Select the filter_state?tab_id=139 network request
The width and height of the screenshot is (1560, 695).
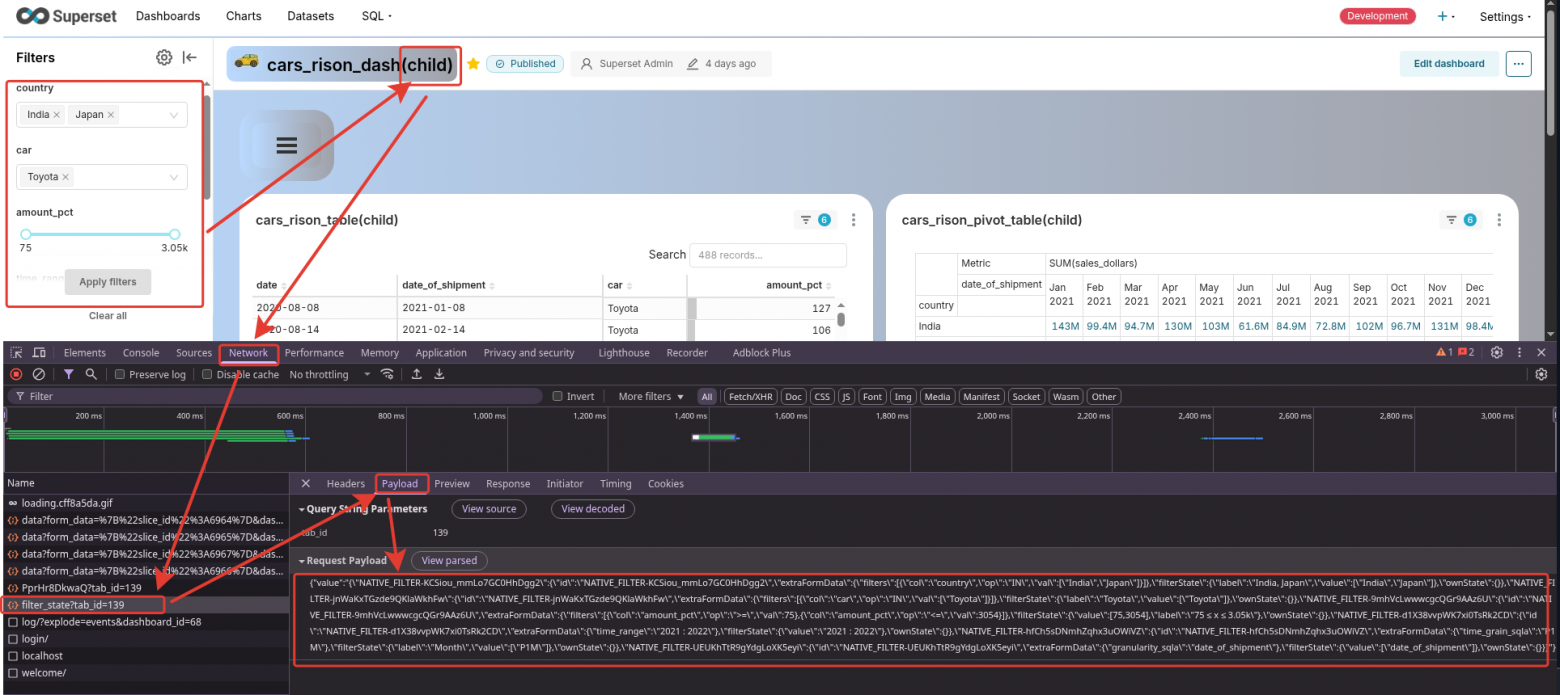point(81,604)
